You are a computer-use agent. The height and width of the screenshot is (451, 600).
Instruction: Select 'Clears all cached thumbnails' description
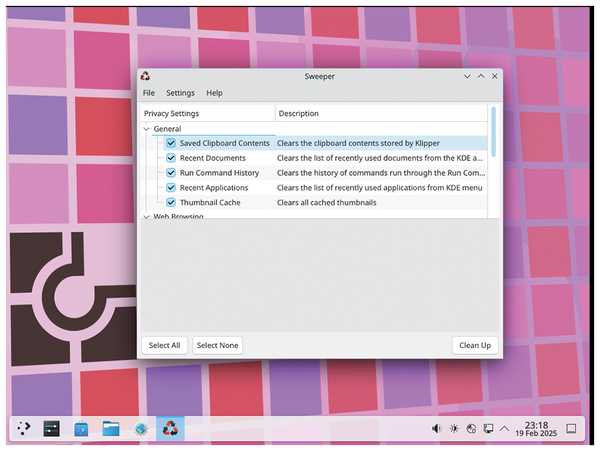click(x=326, y=202)
